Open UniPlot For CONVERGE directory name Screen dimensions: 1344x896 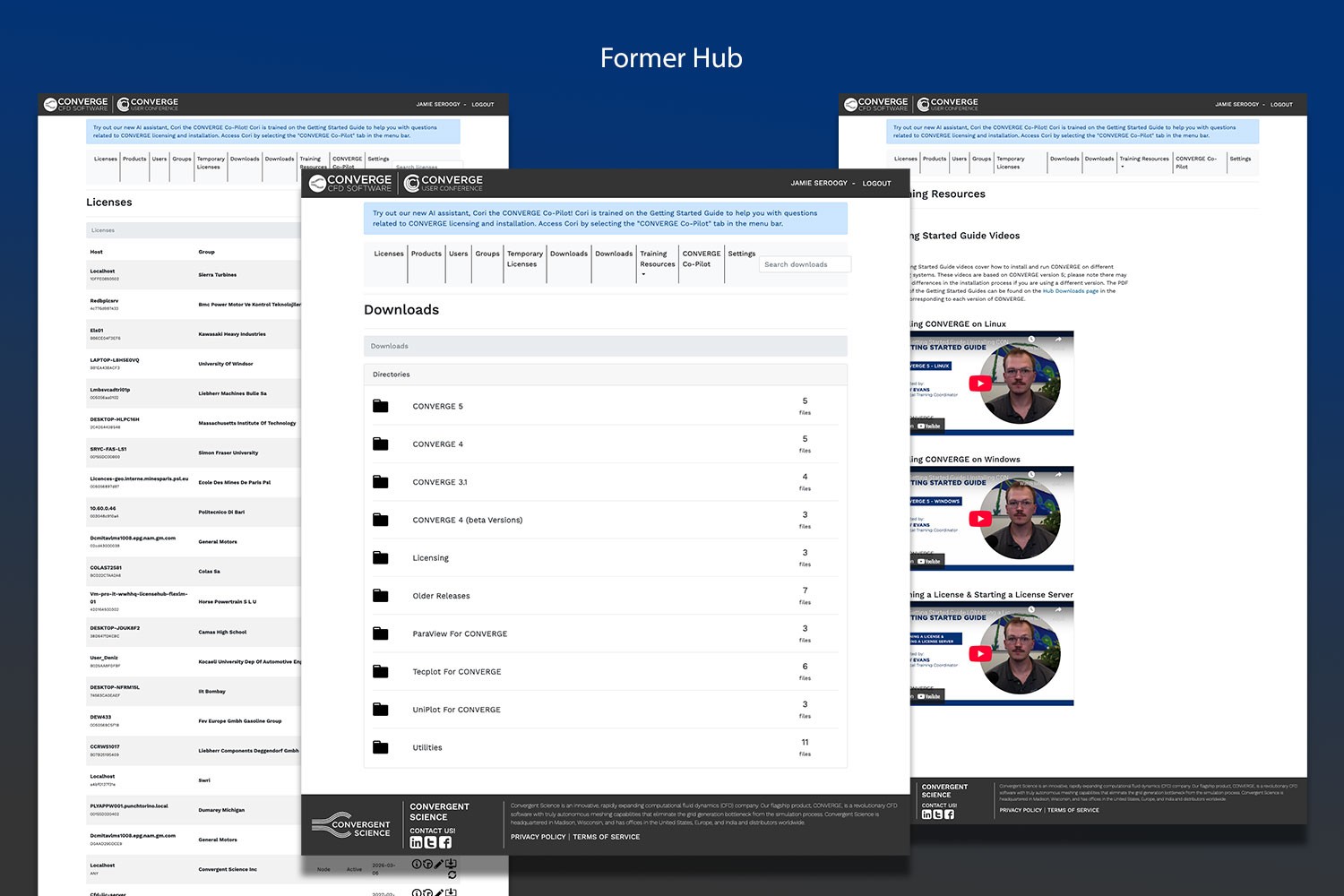pos(457,710)
